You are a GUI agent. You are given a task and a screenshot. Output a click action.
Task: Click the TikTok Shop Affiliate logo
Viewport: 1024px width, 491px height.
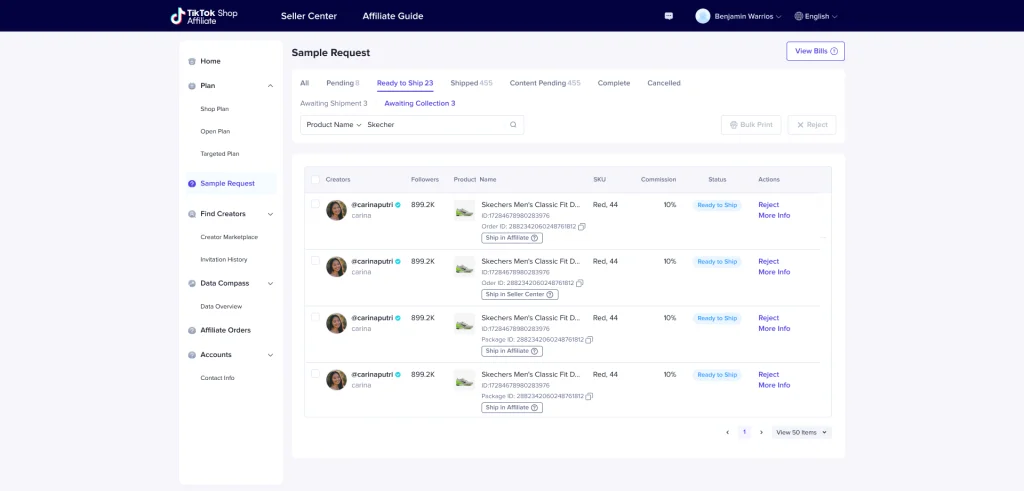click(x=204, y=16)
